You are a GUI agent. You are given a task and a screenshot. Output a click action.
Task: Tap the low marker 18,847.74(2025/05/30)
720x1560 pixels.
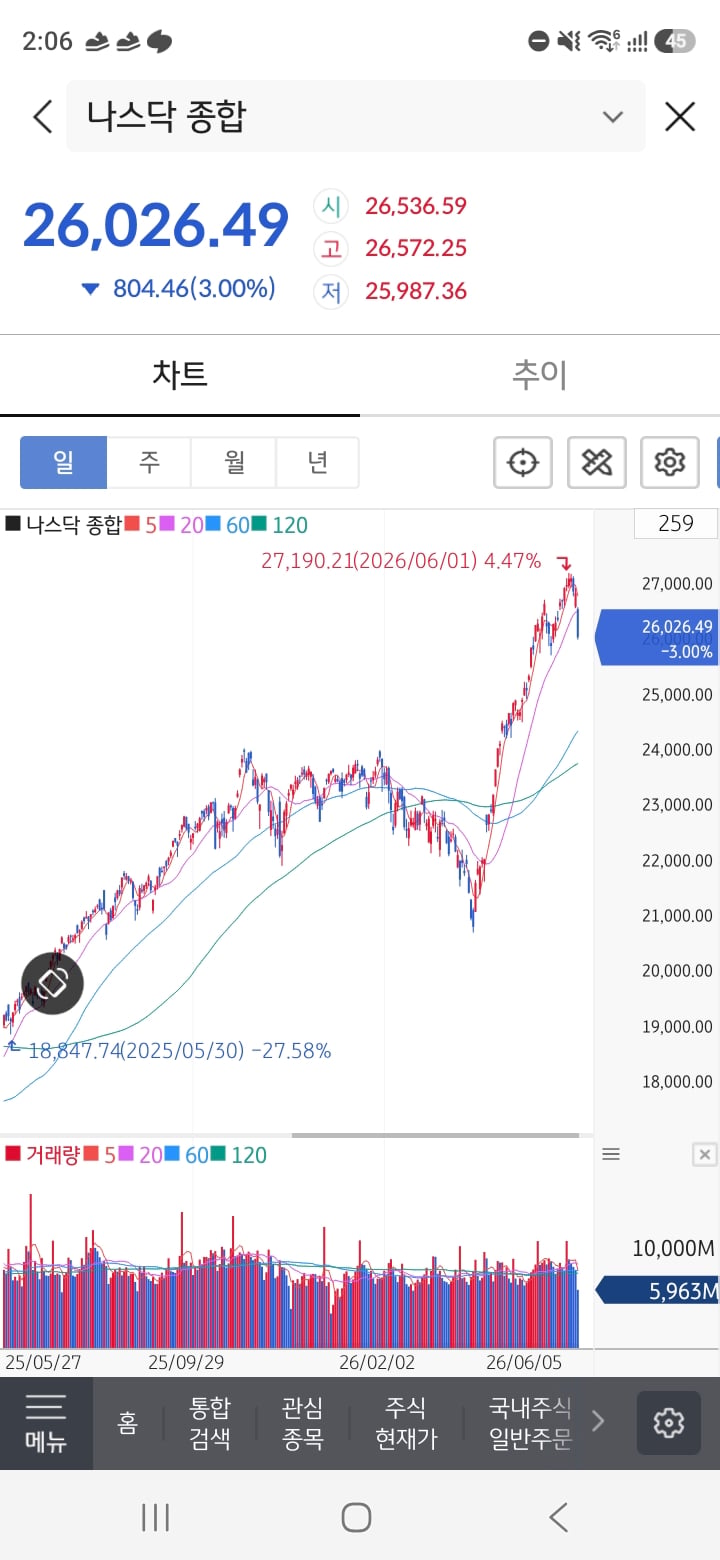(180, 1050)
